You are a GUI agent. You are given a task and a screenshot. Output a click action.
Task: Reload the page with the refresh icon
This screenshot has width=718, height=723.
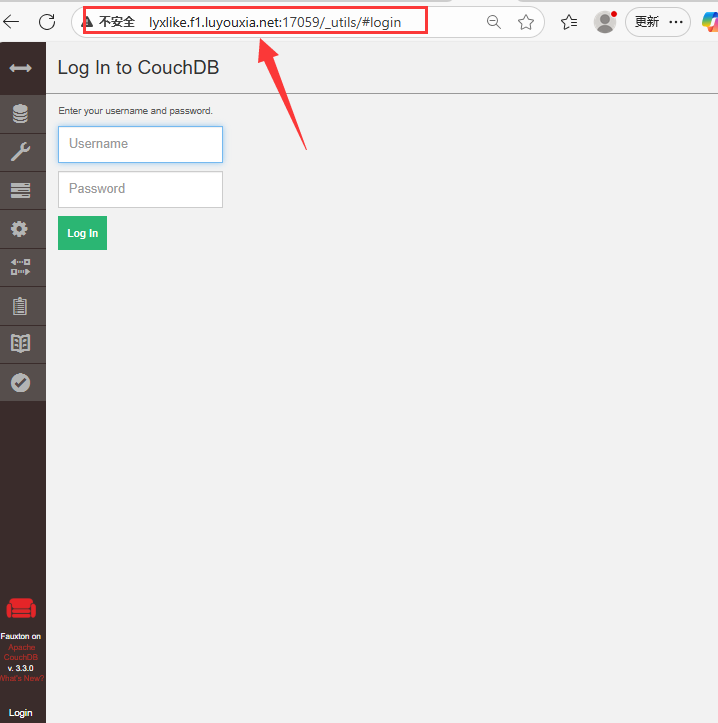[47, 22]
